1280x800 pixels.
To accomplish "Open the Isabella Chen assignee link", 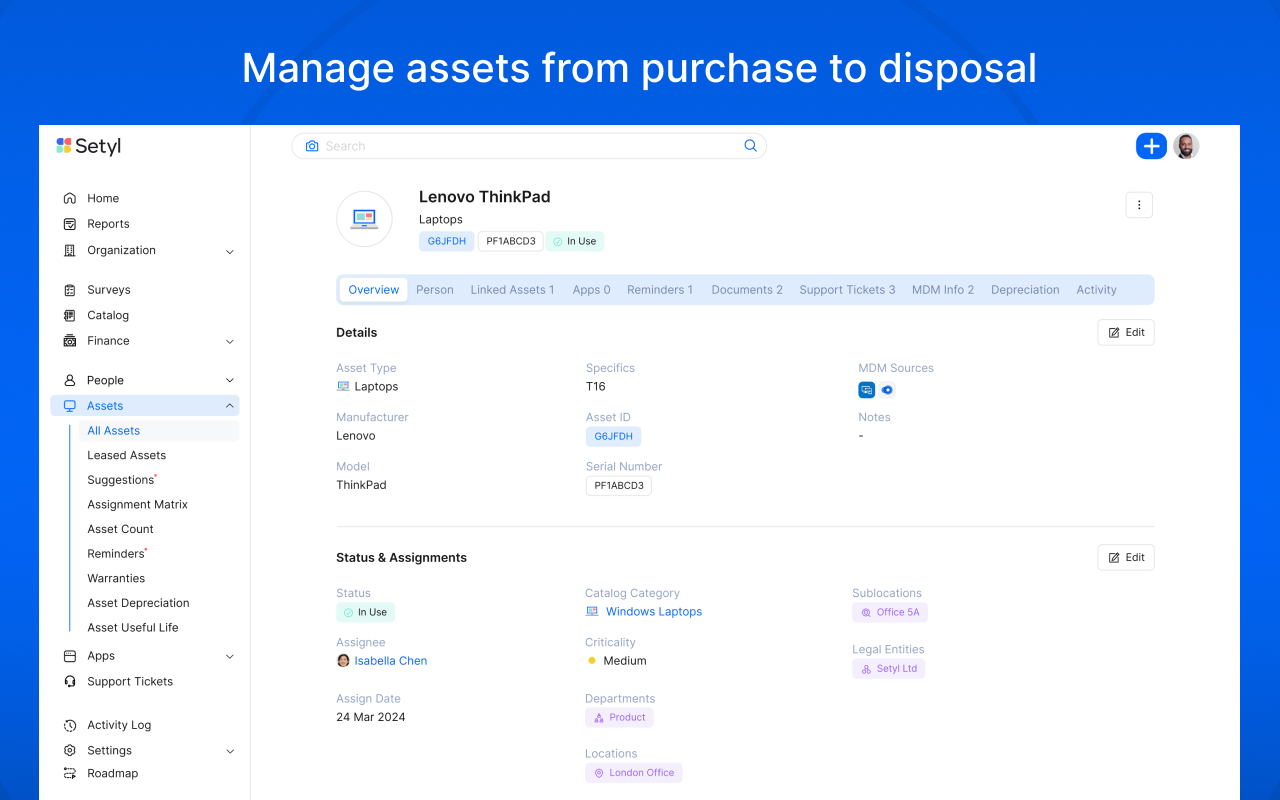I will coord(391,661).
